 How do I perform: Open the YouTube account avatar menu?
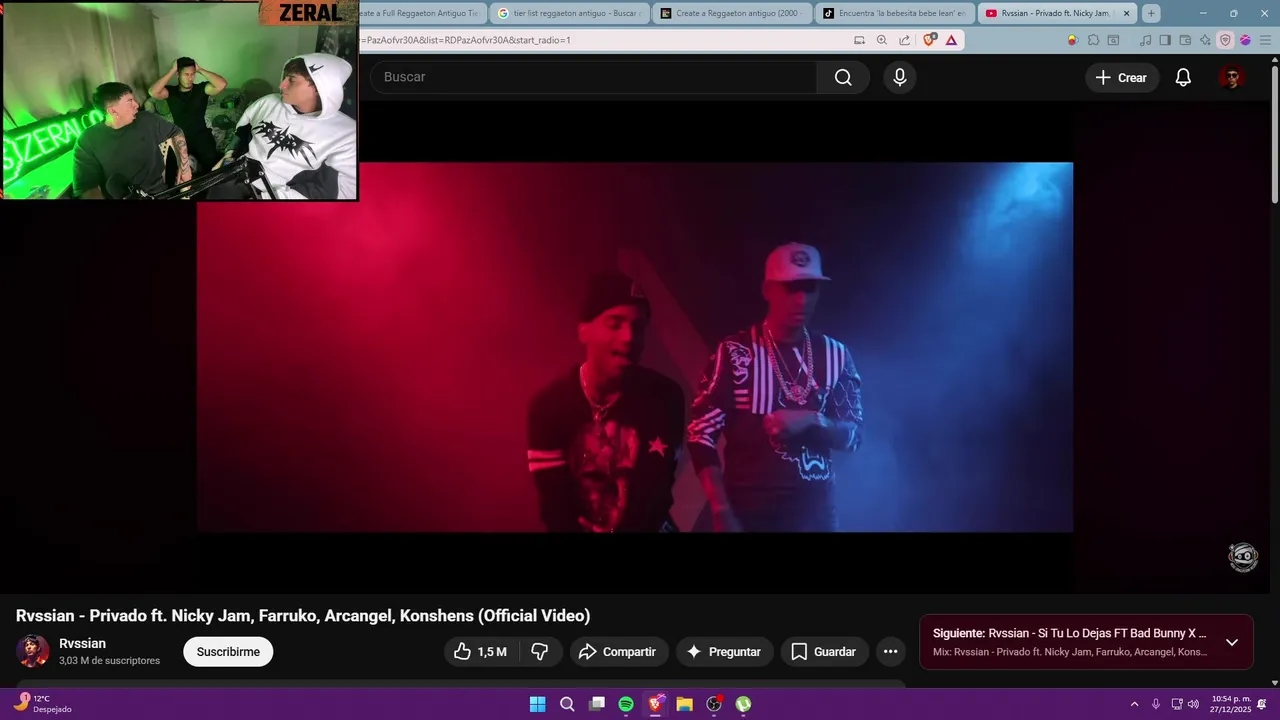point(1232,77)
